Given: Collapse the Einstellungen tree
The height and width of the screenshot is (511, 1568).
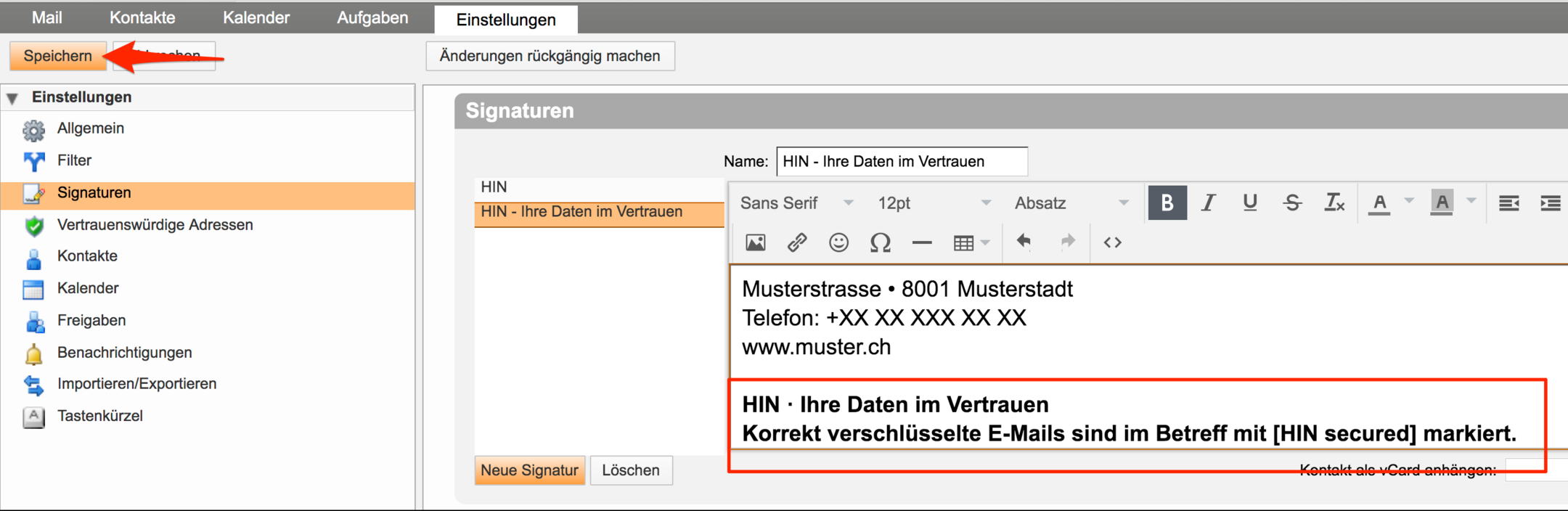Looking at the screenshot, I should (x=12, y=98).
